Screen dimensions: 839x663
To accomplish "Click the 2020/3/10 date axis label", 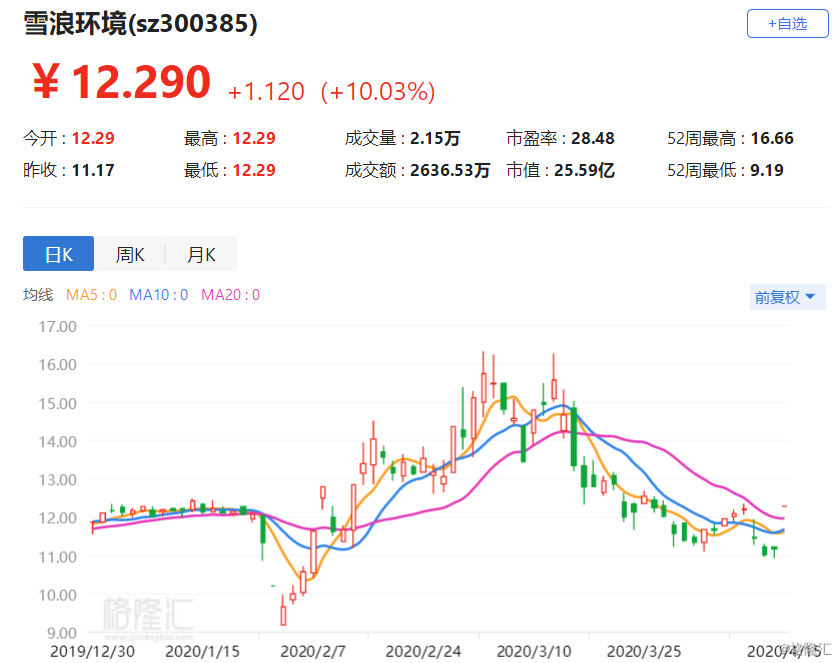I will [534, 651].
